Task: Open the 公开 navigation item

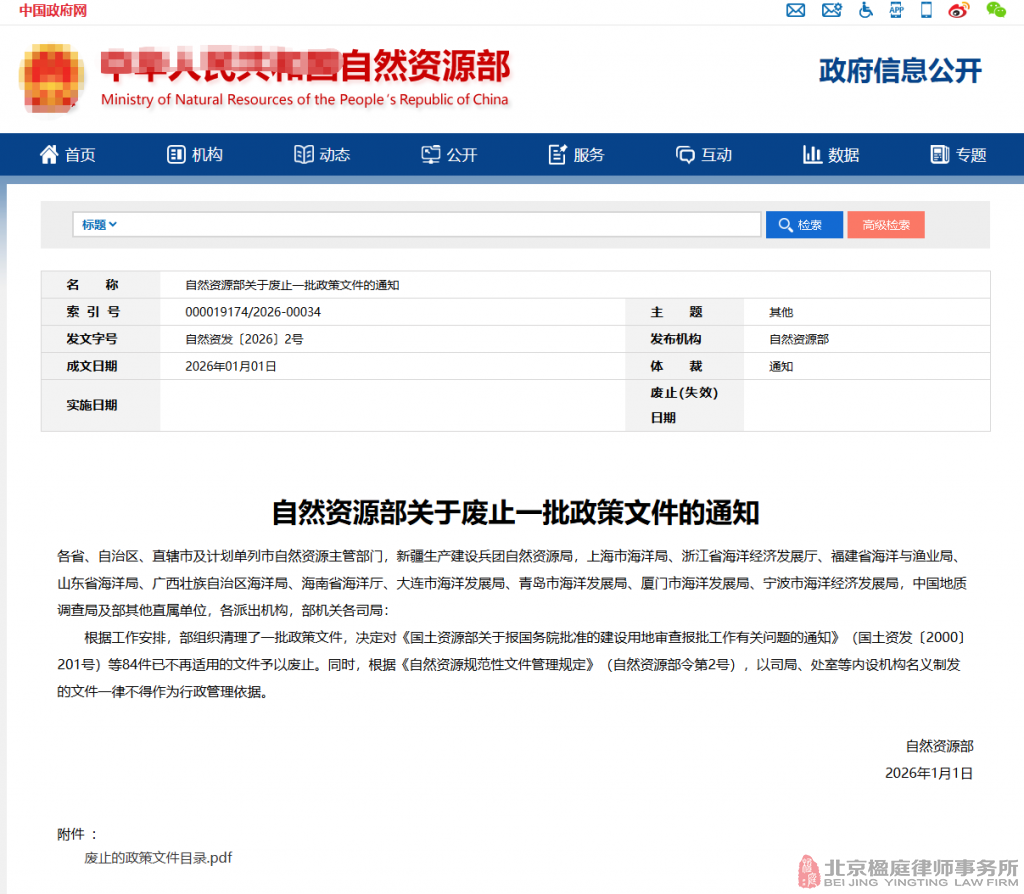Action: pyautogui.click(x=450, y=155)
